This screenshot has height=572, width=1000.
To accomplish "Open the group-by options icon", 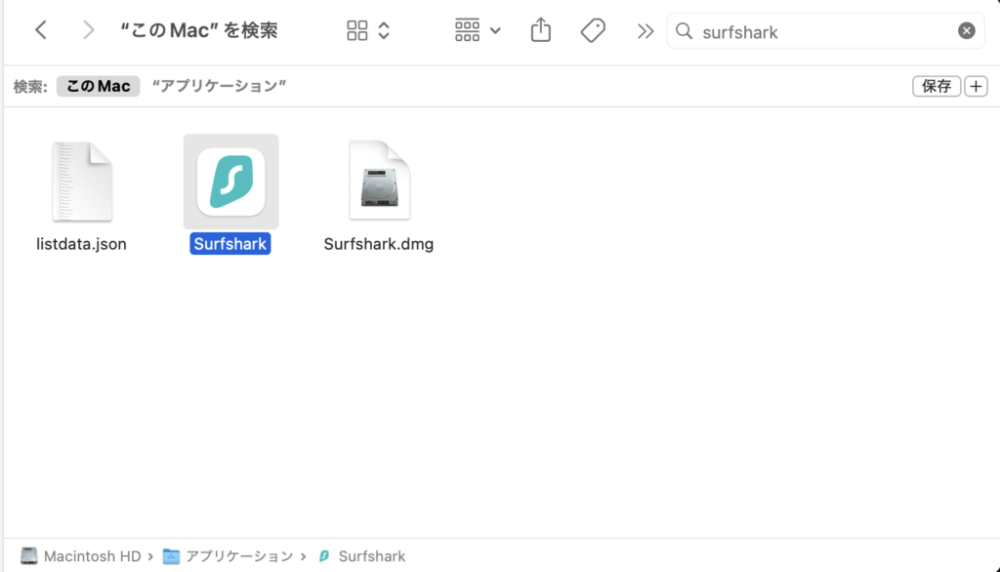I will pyautogui.click(x=467, y=30).
